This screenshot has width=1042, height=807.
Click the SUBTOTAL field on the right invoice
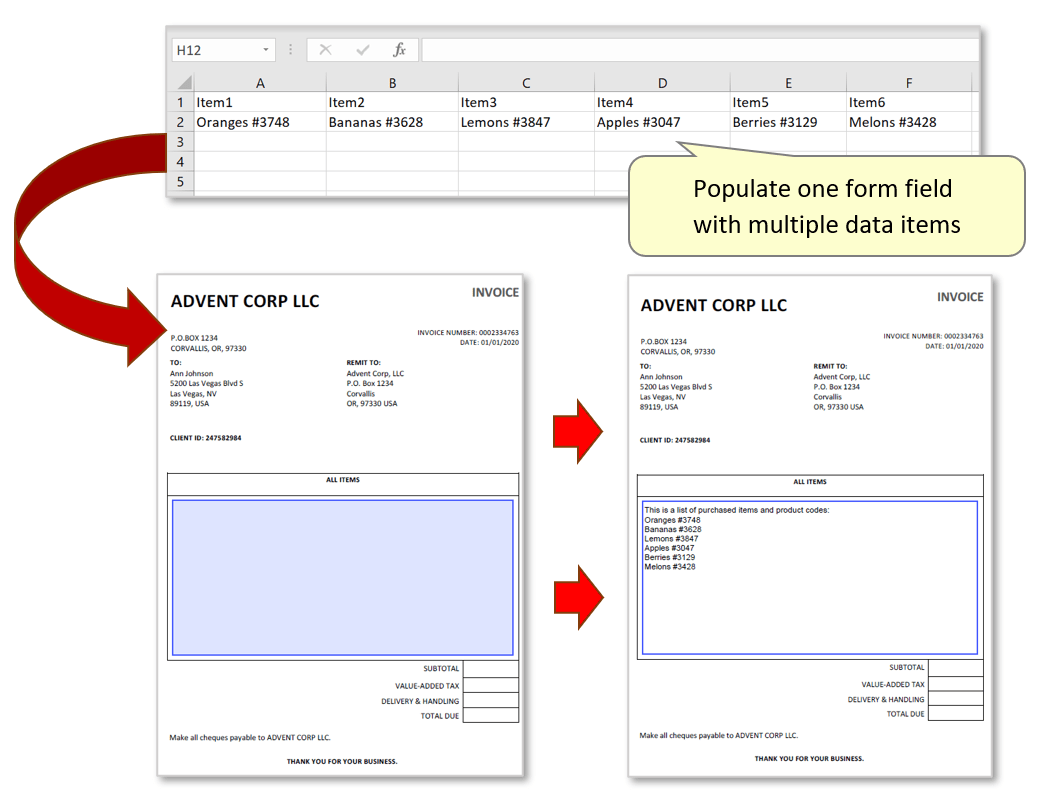[x=955, y=667]
